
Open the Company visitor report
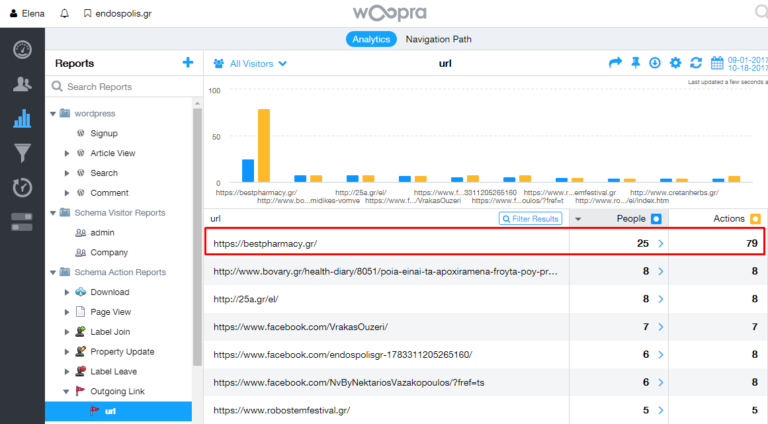[x=109, y=253]
